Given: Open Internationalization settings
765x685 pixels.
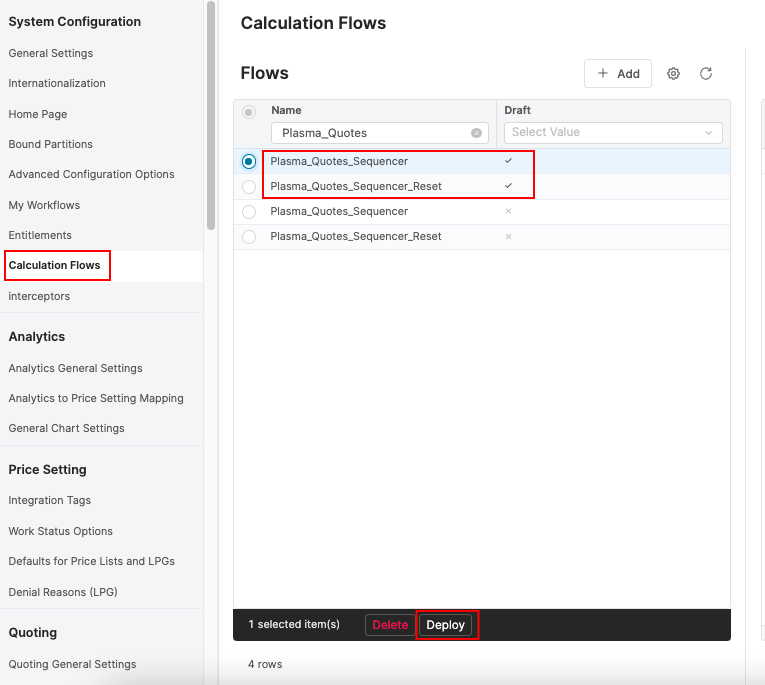Looking at the screenshot, I should pyautogui.click(x=57, y=83).
